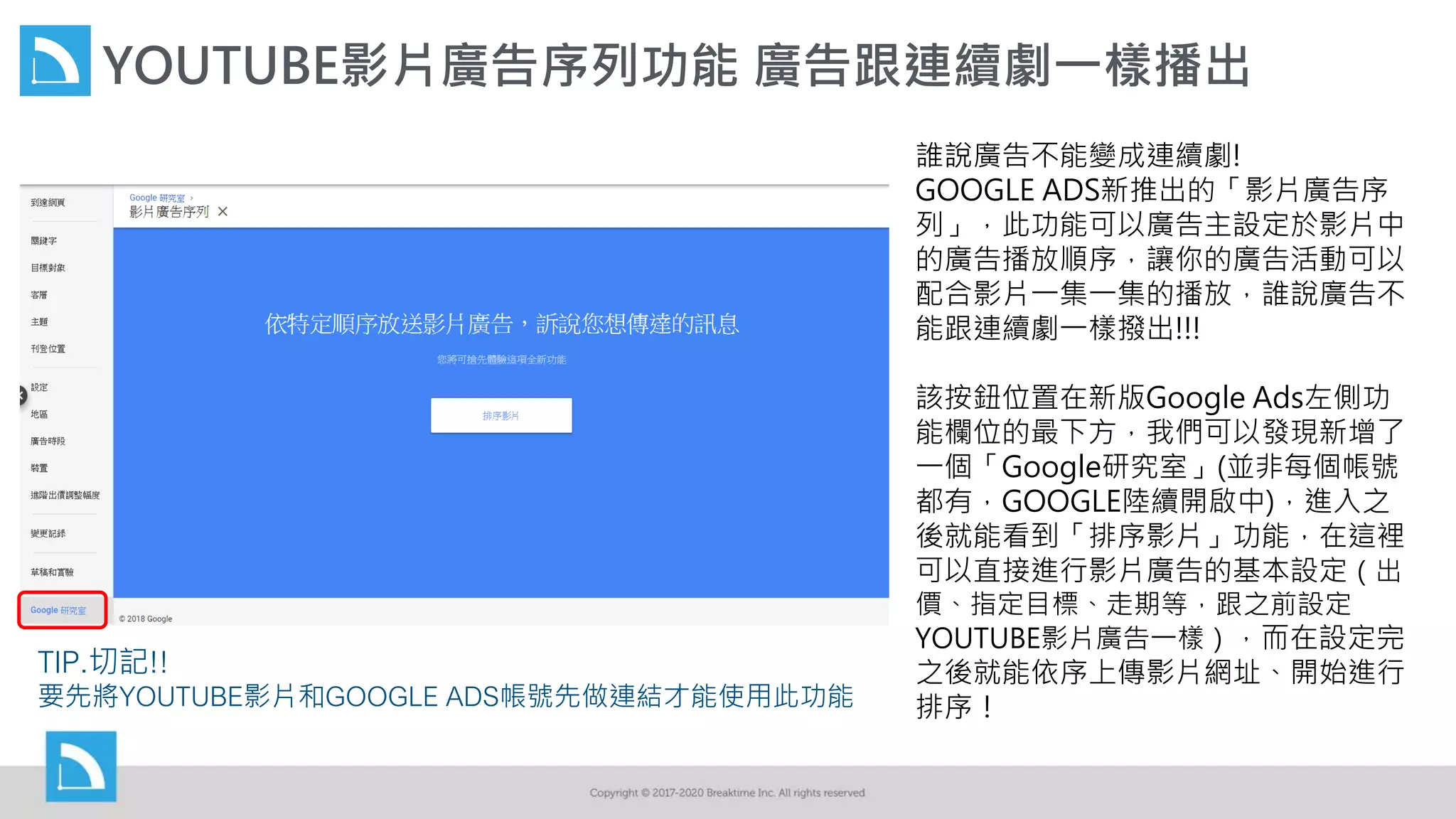The image size is (1456, 819).
Task: Click the Breaktime Inc. copyright line
Action: tap(727, 793)
